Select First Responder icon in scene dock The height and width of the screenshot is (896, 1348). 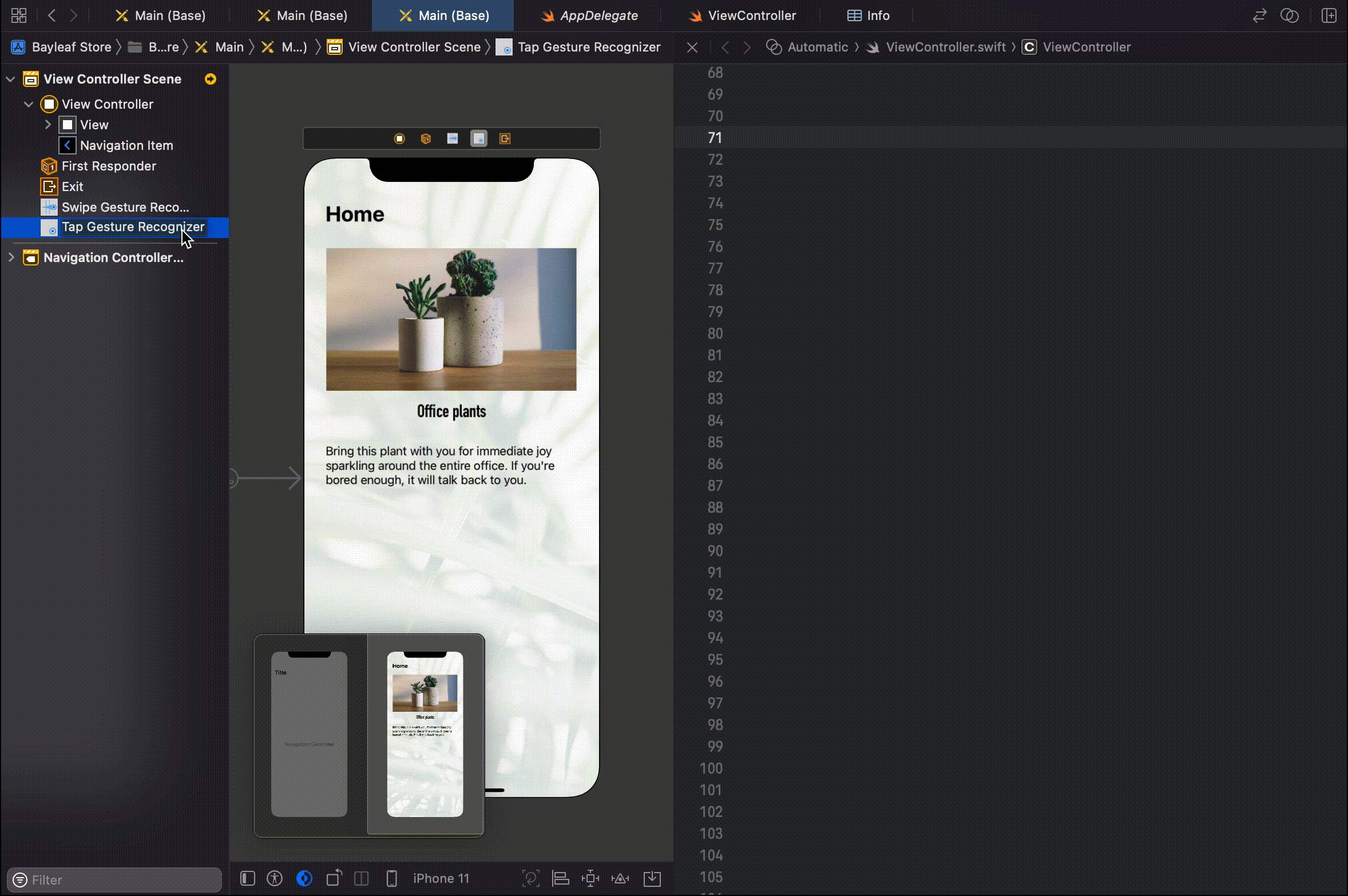426,138
